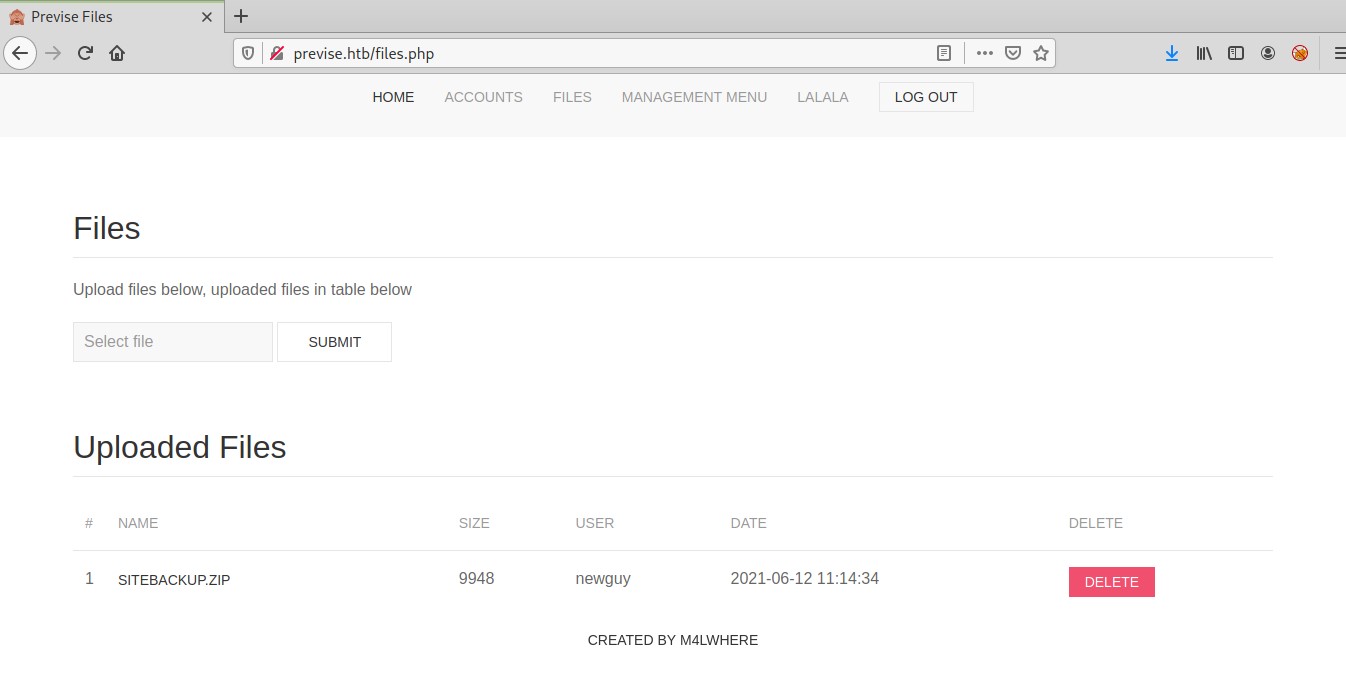The width and height of the screenshot is (1346, 678).
Task: Show the browser sidebar
Action: [x=1236, y=53]
